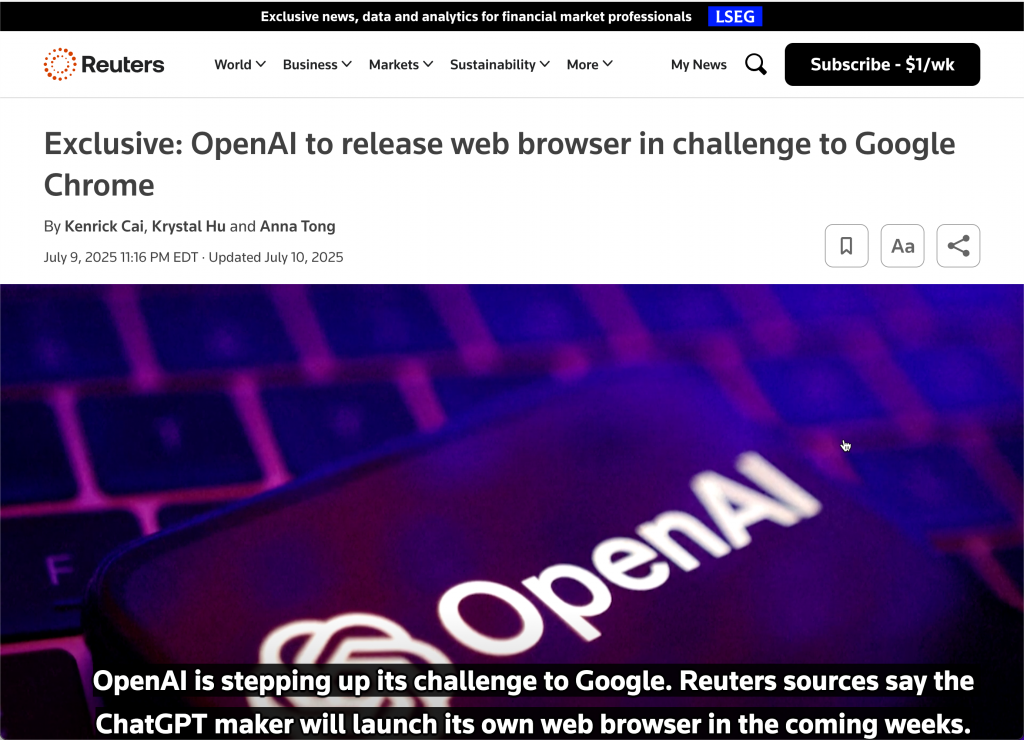The image size is (1024, 740).
Task: Select the Anna Tong author link
Action: click(x=297, y=226)
